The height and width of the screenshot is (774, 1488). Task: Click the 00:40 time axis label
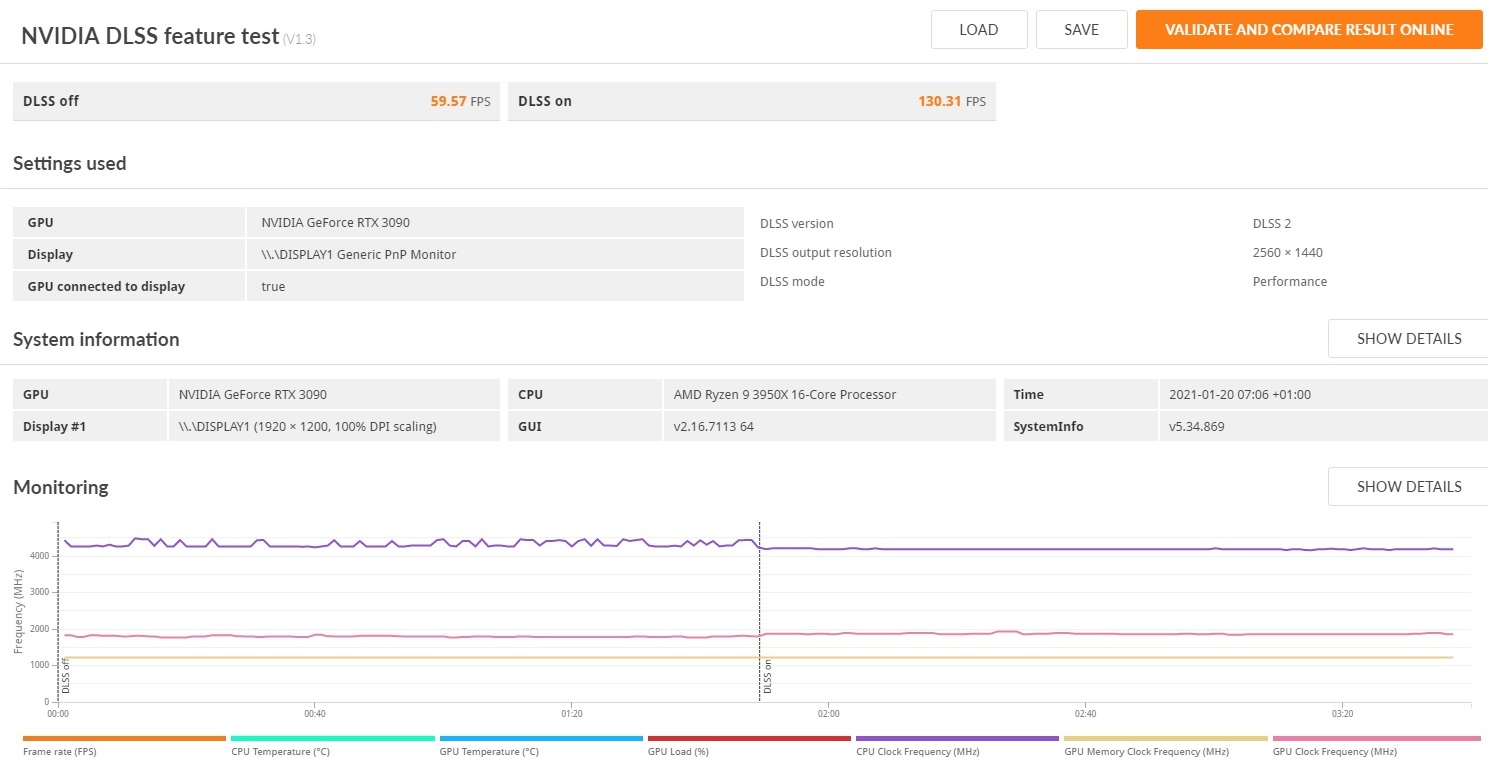point(314,714)
